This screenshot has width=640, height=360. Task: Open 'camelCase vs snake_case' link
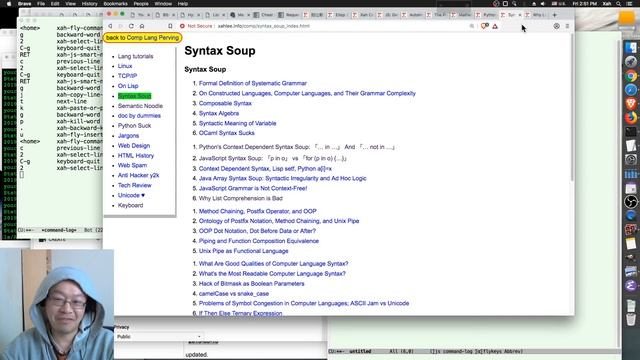pos(234,294)
